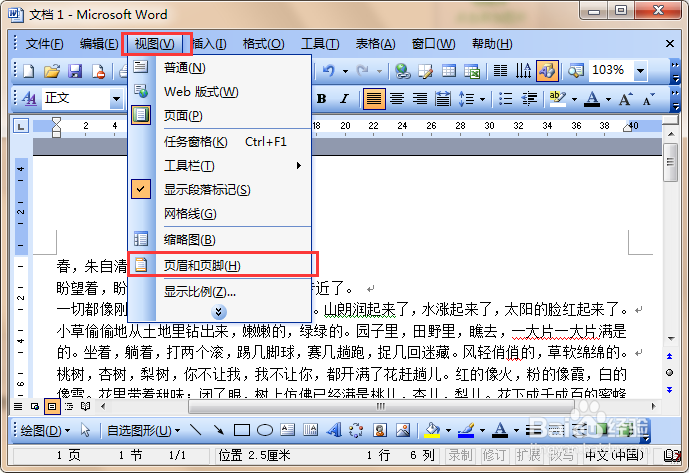Open the Draw menu button
The height and width of the screenshot is (473, 689).
point(45,430)
